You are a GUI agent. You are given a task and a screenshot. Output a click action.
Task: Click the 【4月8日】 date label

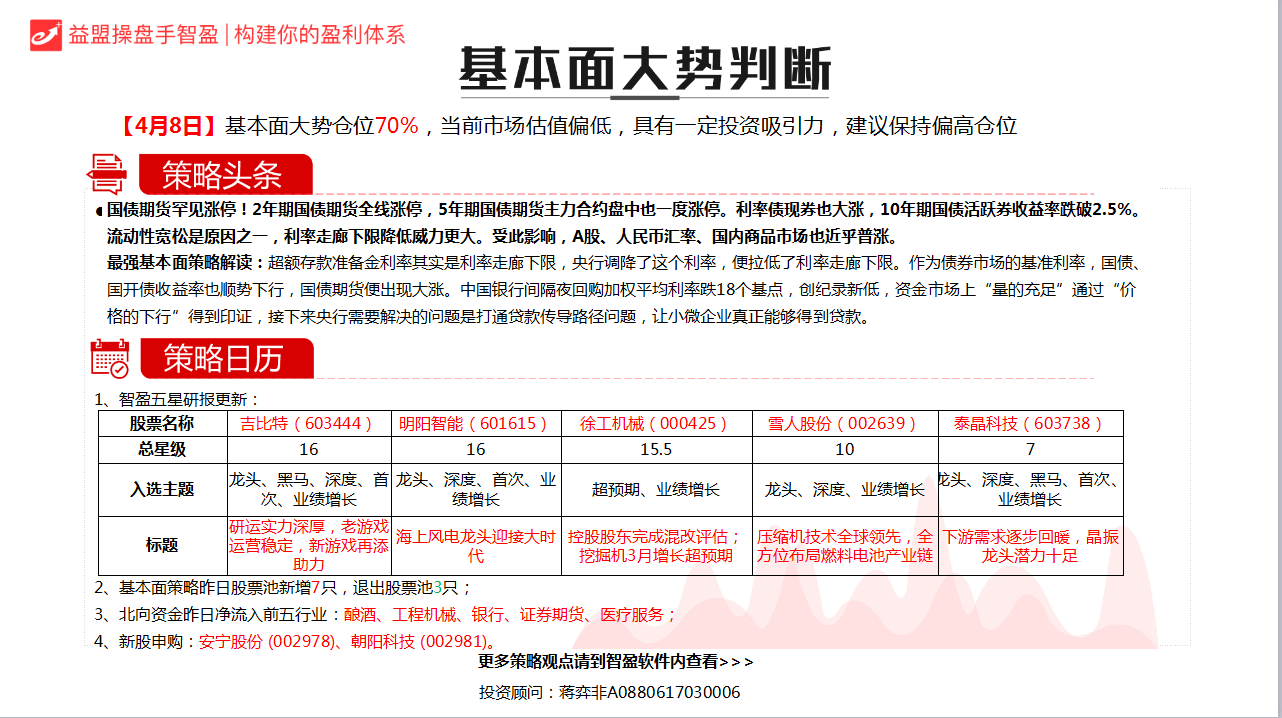(x=169, y=126)
